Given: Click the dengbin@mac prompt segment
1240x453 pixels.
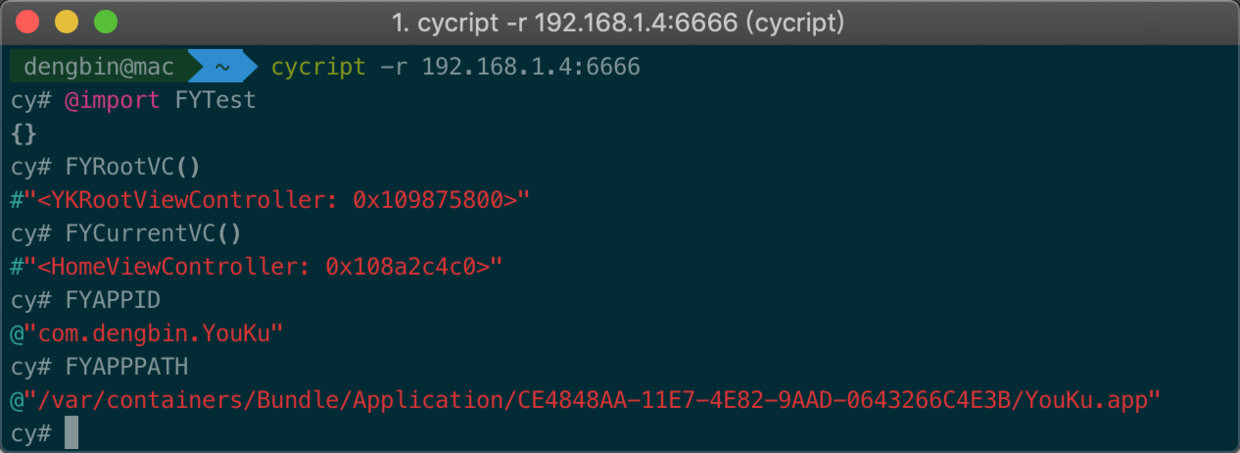Looking at the screenshot, I should coord(99,67).
